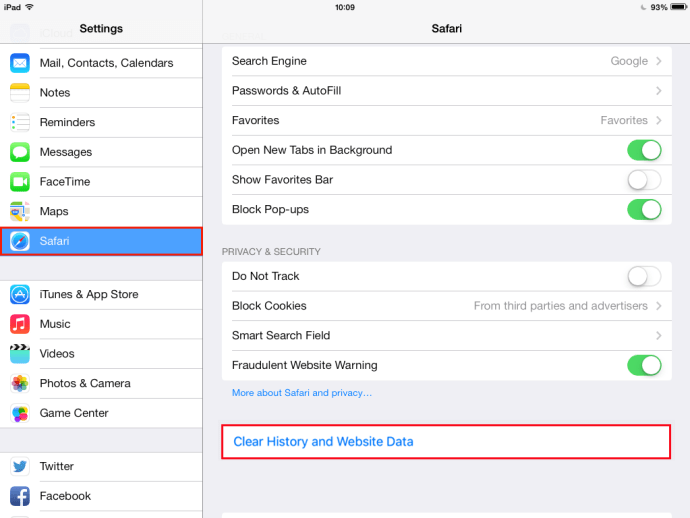Toggle off Fraudulent Website Warning
This screenshot has width=690, height=518.
pos(644,365)
